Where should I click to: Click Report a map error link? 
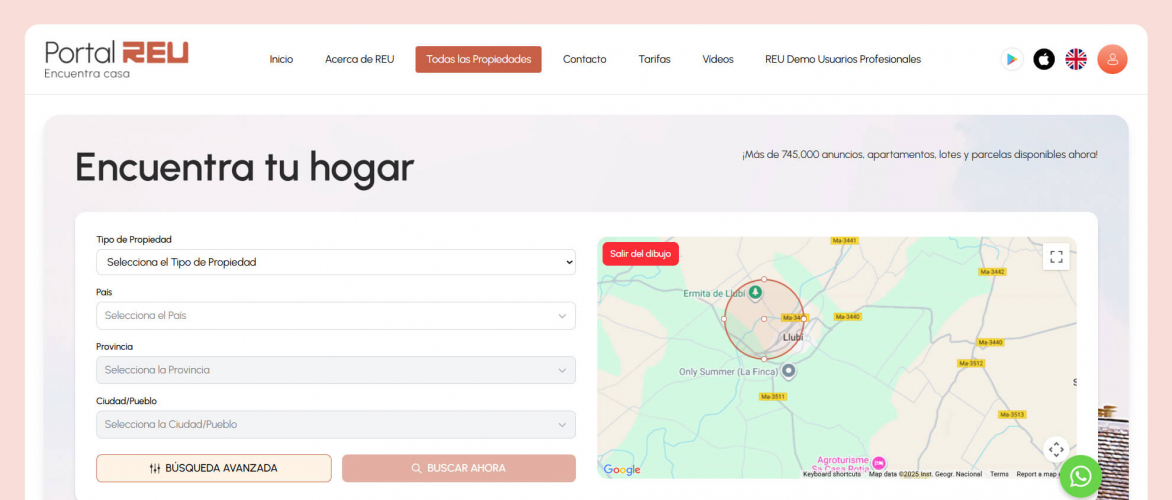pyautogui.click(x=1037, y=474)
